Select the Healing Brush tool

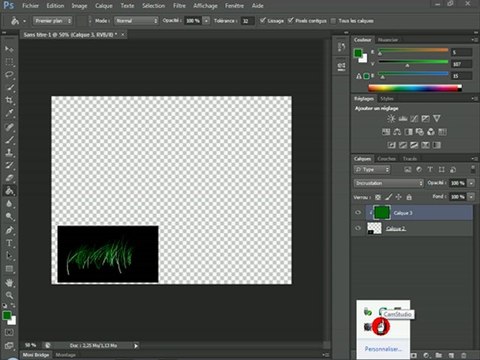9,127
